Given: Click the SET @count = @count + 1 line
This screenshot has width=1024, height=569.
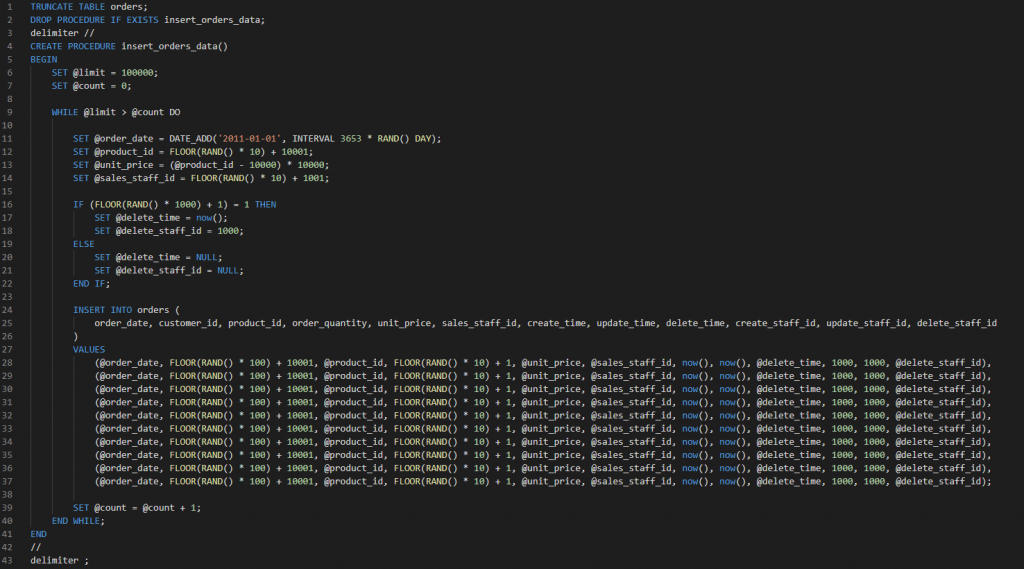Looking at the screenshot, I should pos(137,507).
